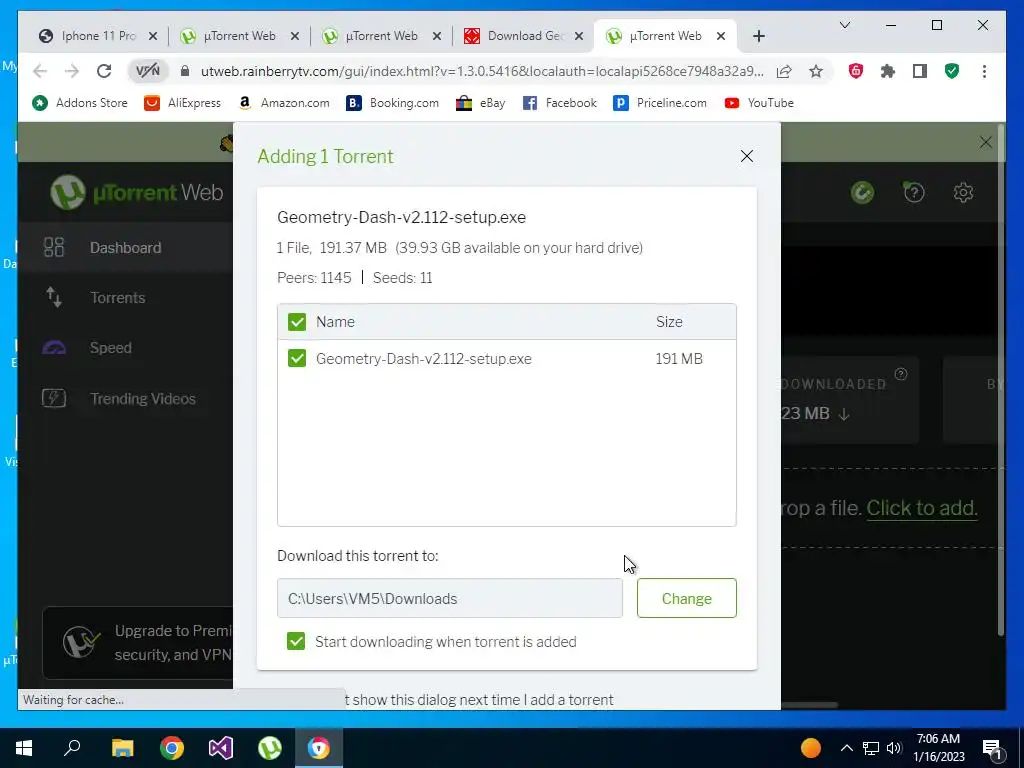The width and height of the screenshot is (1024, 768).
Task: Click the green shield security icon
Action: 952,71
